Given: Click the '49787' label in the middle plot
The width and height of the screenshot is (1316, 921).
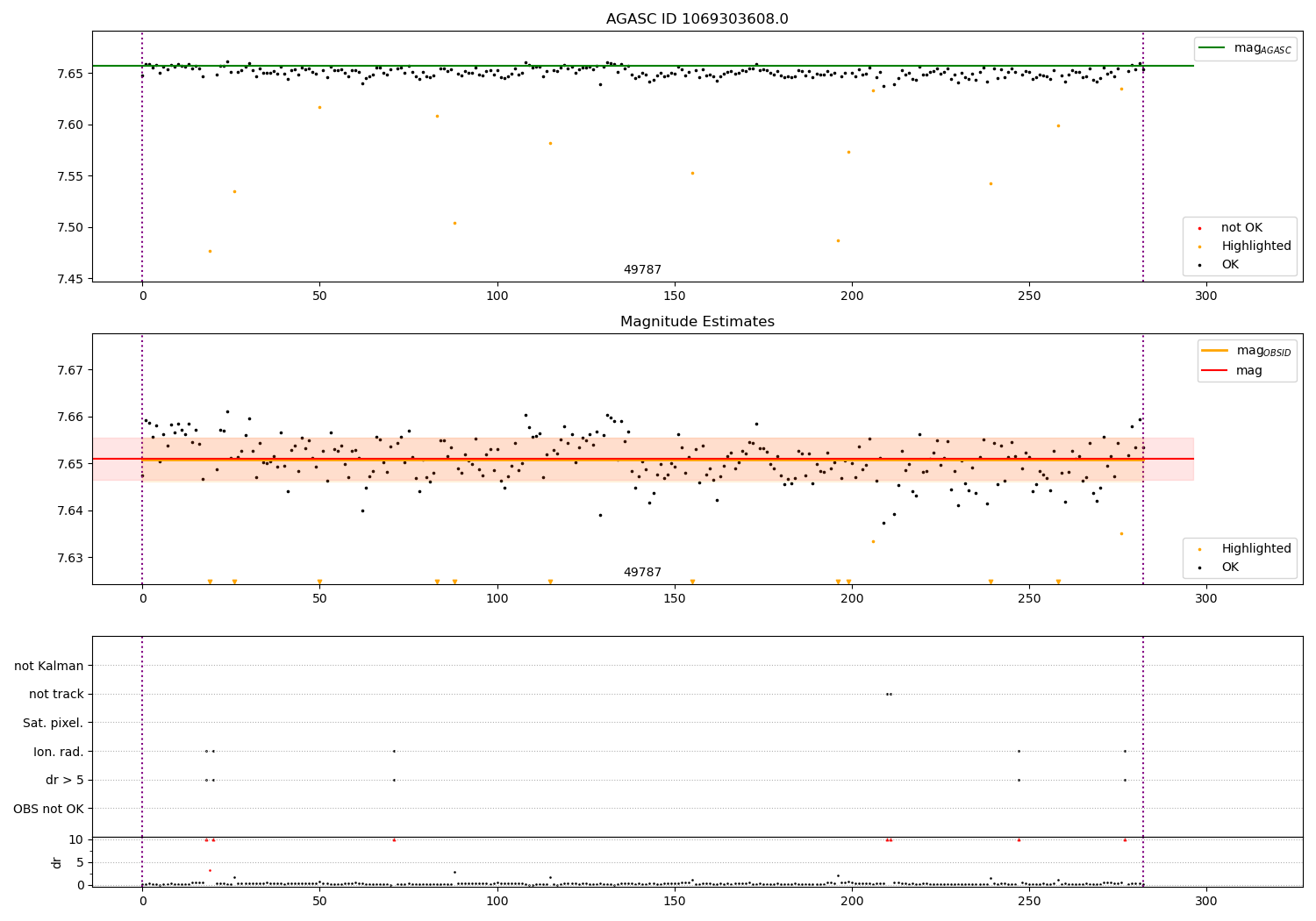Looking at the screenshot, I should click(x=642, y=573).
